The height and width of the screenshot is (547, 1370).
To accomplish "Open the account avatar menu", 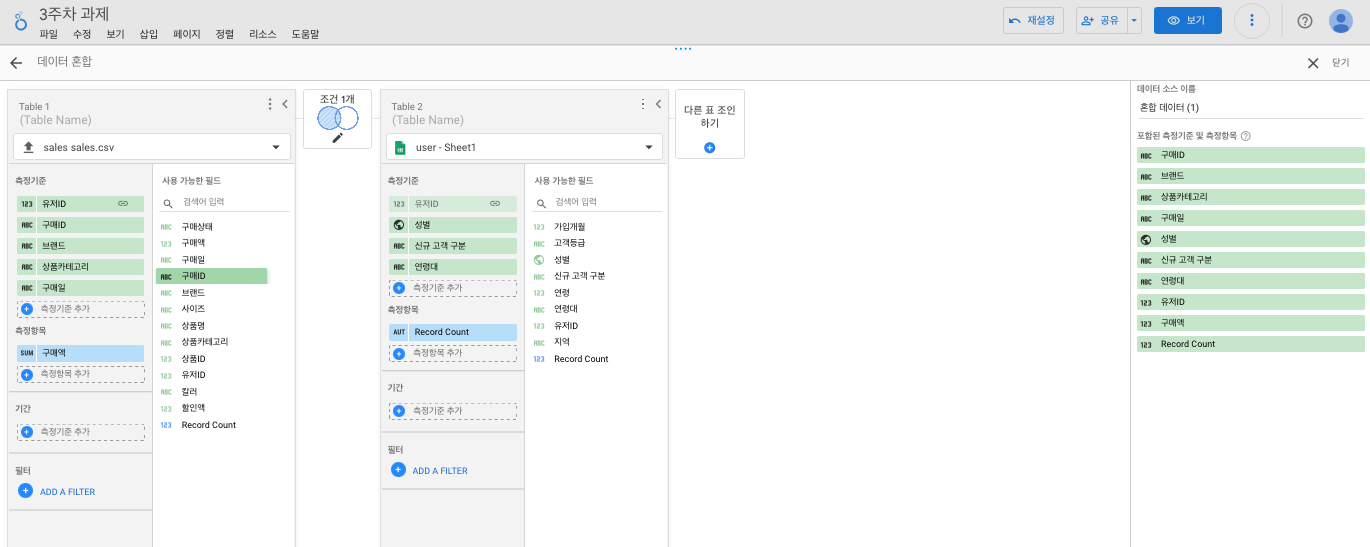I will pos(1341,21).
